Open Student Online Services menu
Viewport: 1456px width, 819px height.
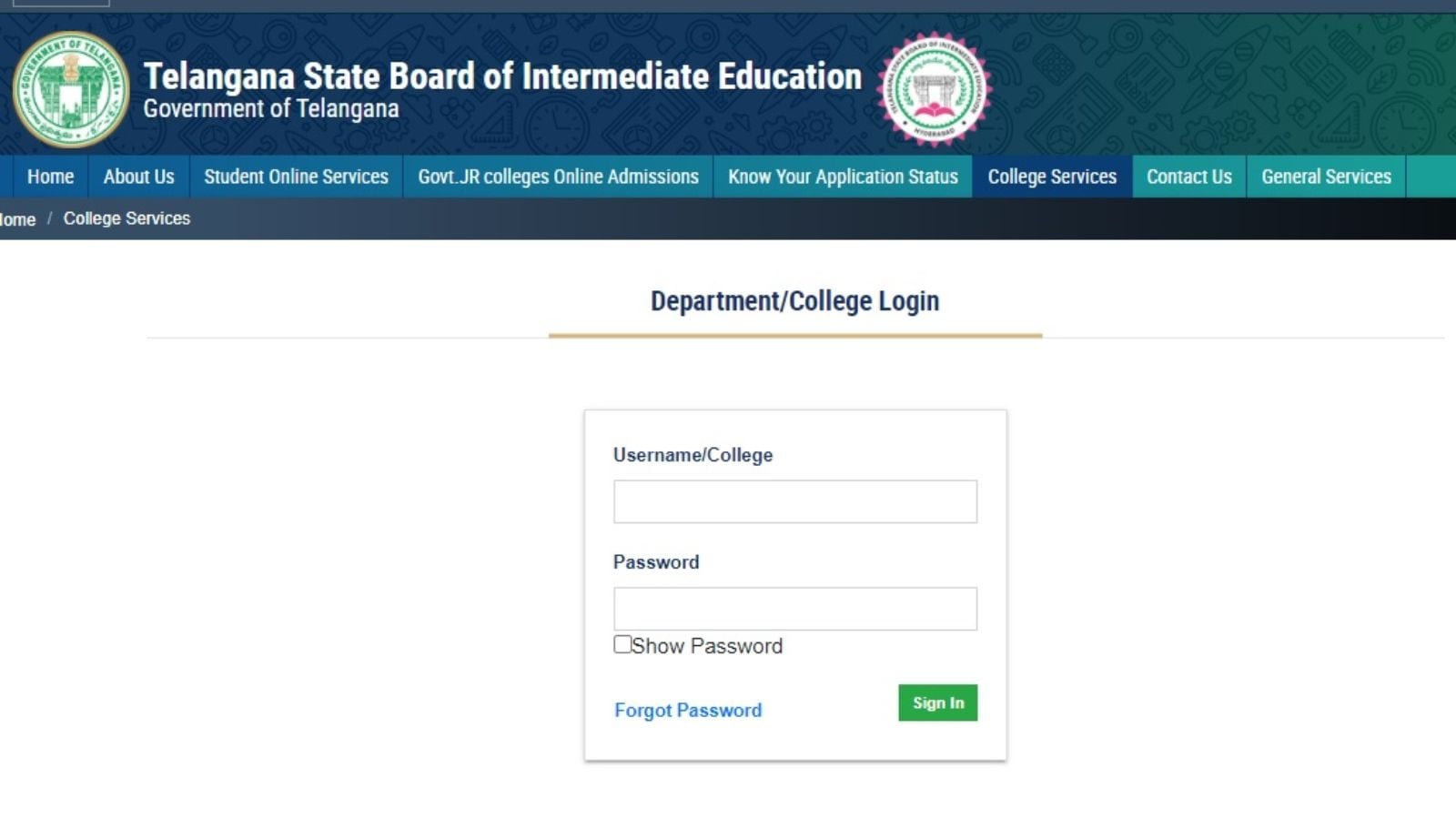click(296, 177)
